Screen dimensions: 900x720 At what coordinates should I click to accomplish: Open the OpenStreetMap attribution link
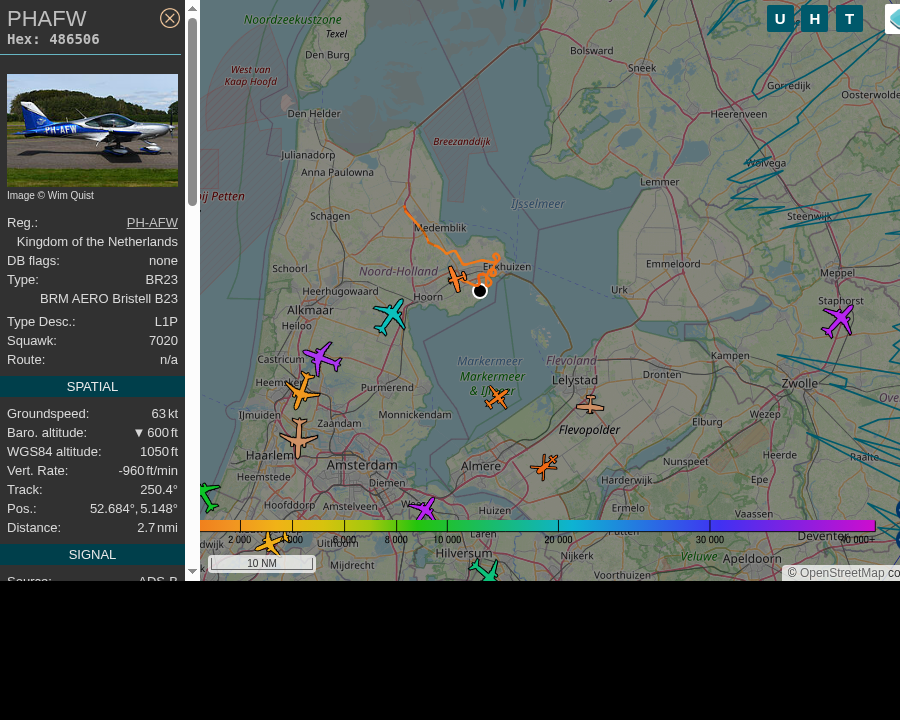[x=841, y=573]
